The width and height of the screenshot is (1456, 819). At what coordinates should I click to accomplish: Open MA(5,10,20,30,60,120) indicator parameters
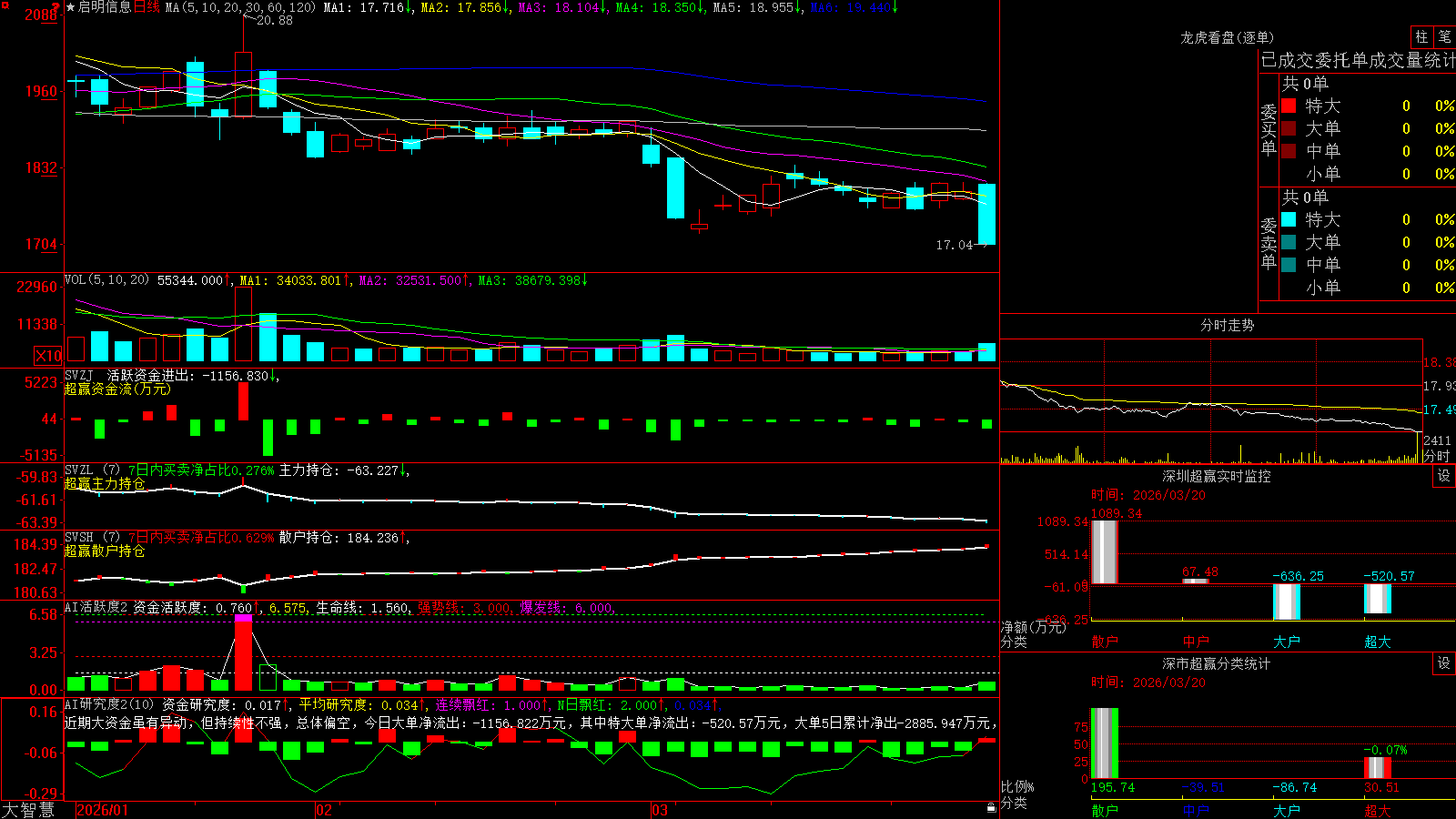click(x=240, y=7)
